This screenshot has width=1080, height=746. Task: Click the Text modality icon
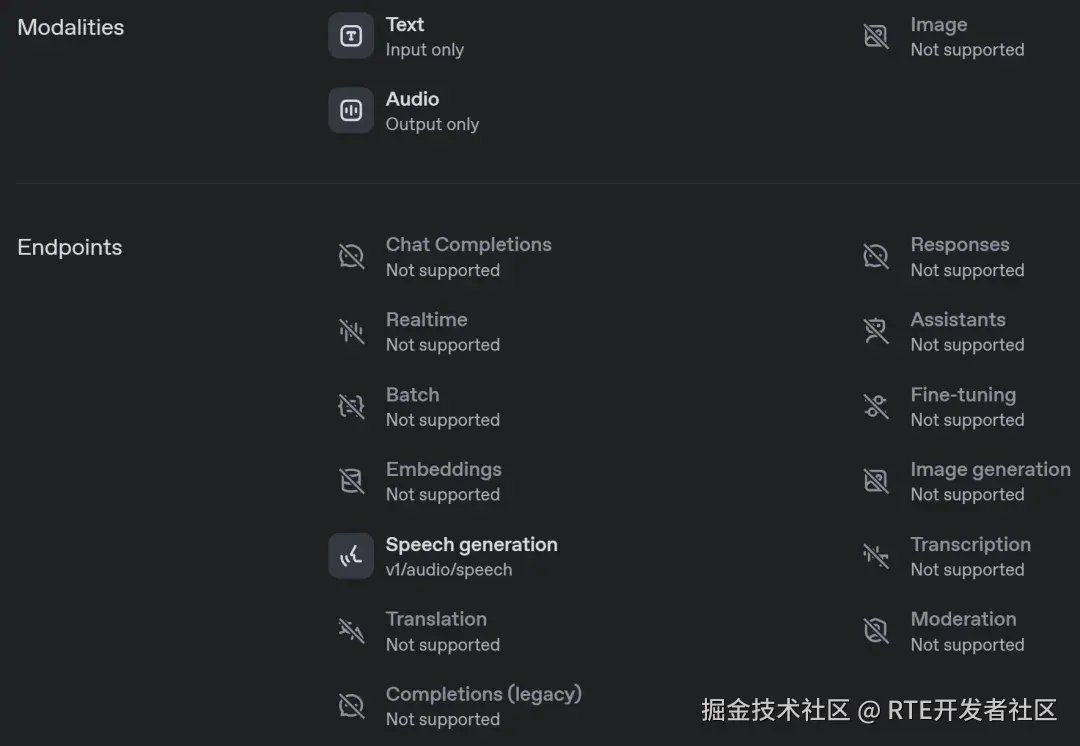click(x=351, y=36)
